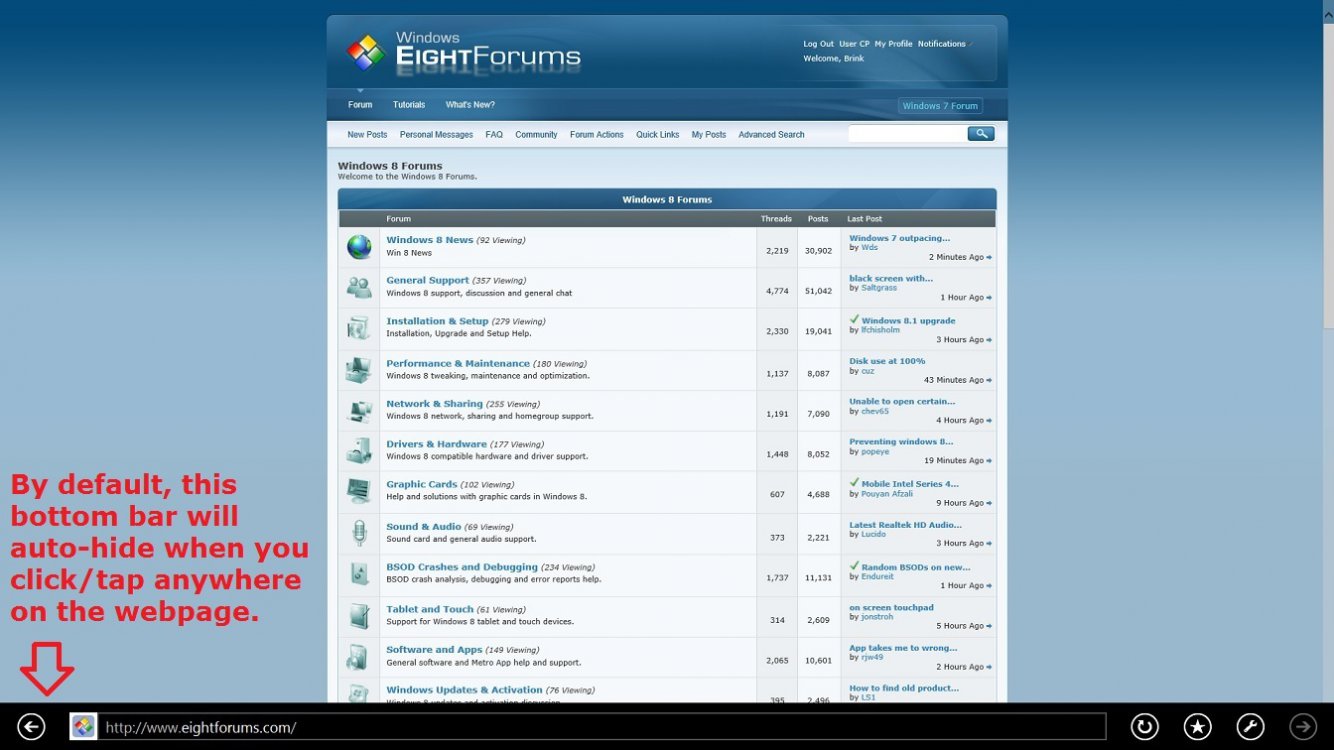Screen dimensions: 1334x750
Task: Open the What's New? tab
Action: click(470, 105)
